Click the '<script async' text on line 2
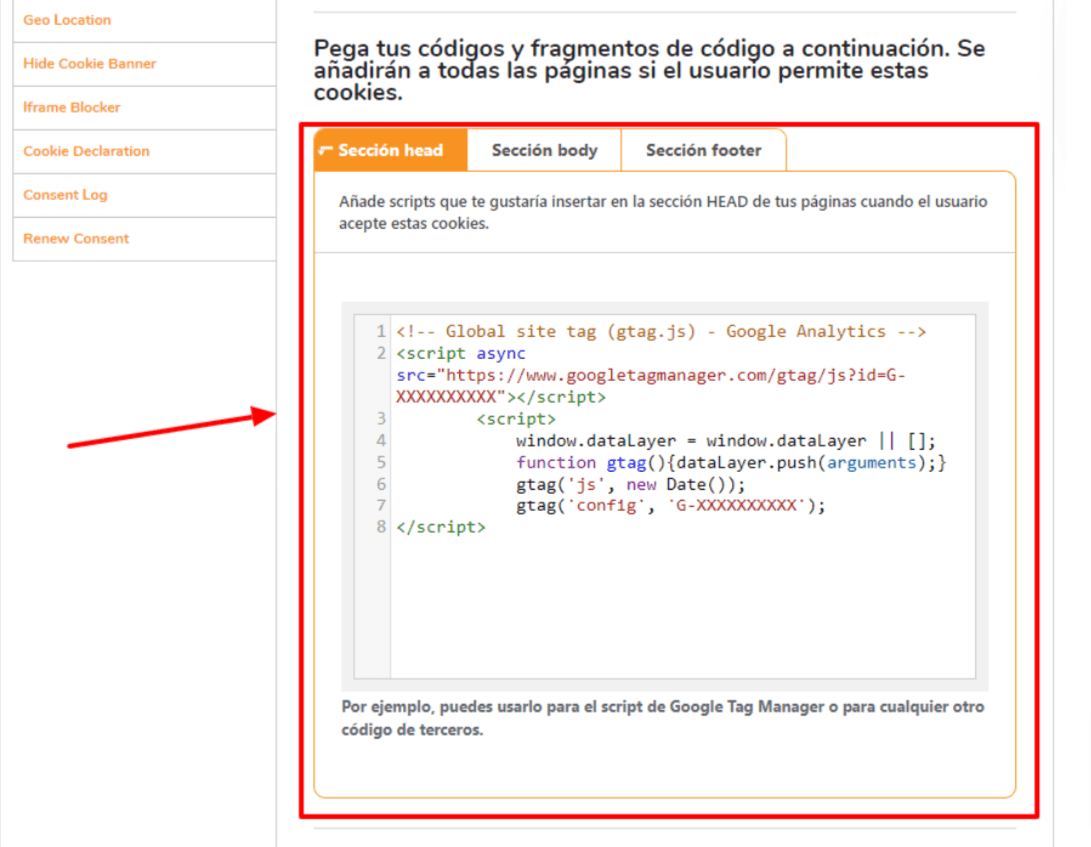The width and height of the screenshot is (1091, 847). click(x=461, y=354)
